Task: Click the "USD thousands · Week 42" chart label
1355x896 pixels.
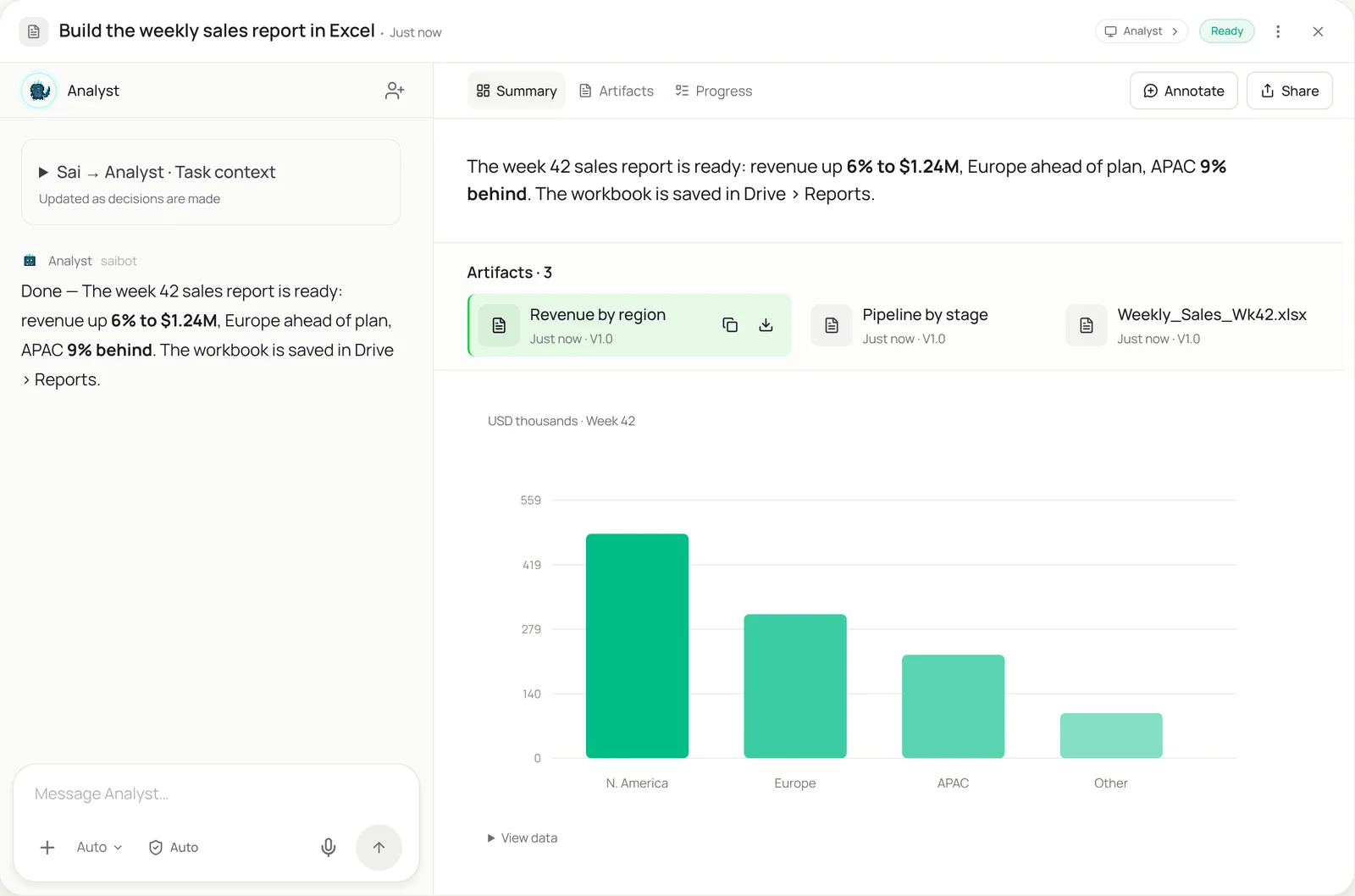Action: pos(561,421)
